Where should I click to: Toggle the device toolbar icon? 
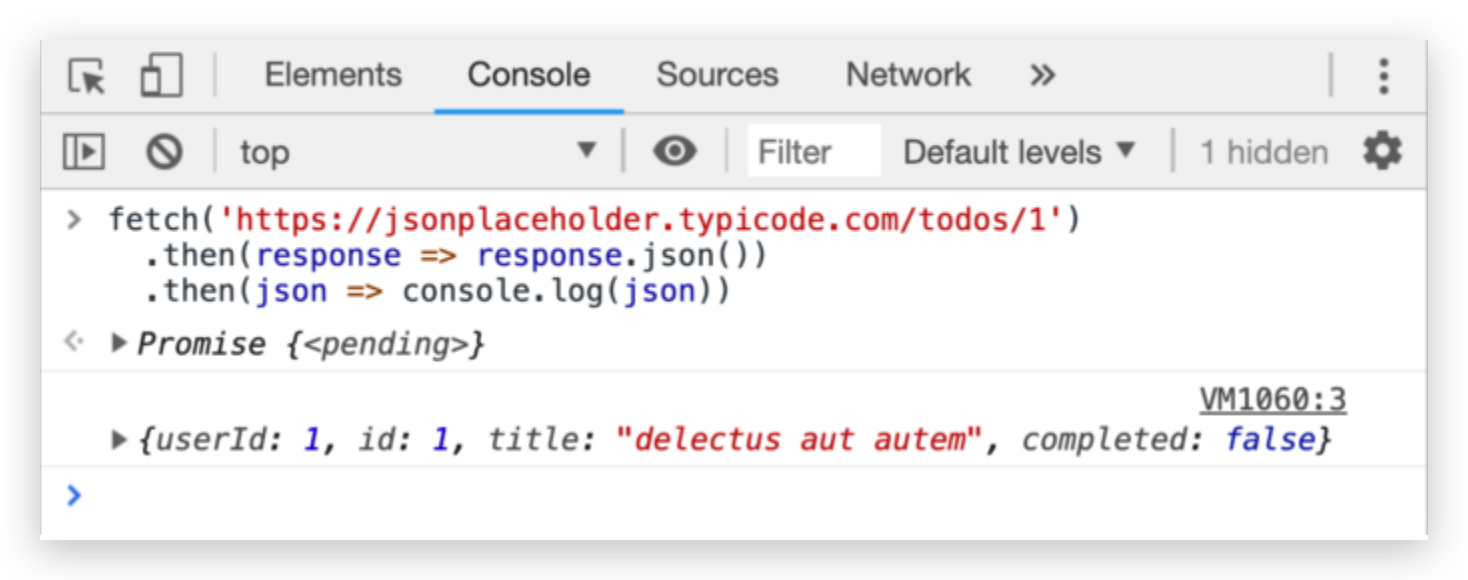click(x=161, y=76)
